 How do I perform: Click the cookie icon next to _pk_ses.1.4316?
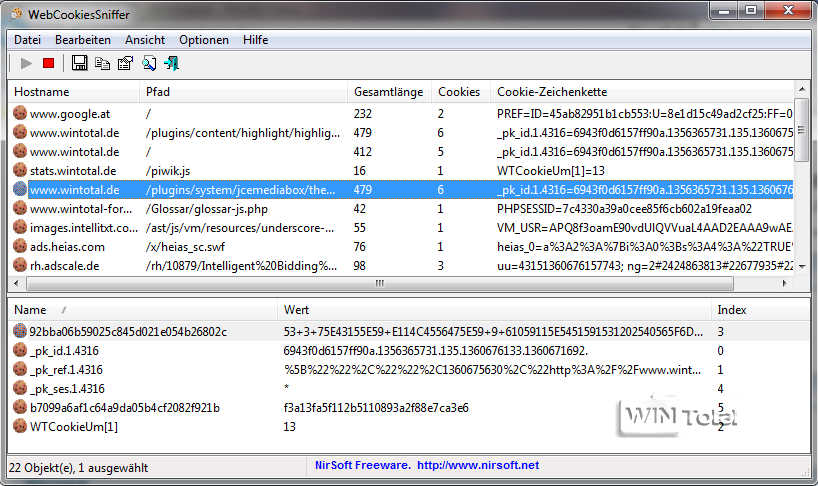coord(20,388)
